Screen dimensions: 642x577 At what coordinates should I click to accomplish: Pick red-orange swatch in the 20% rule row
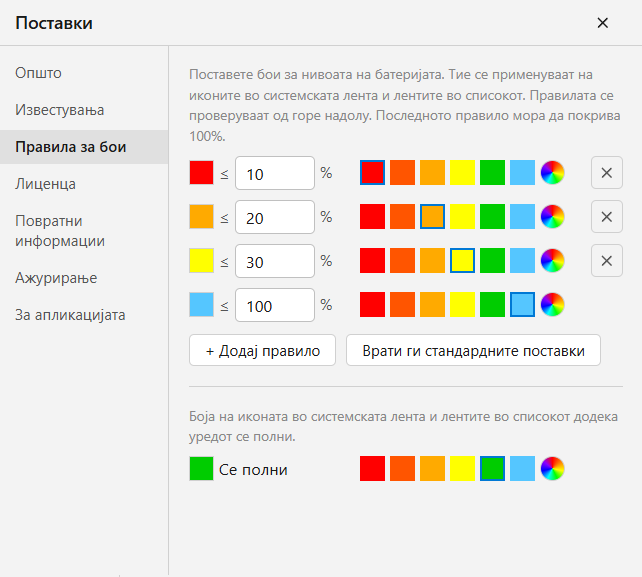click(x=402, y=217)
